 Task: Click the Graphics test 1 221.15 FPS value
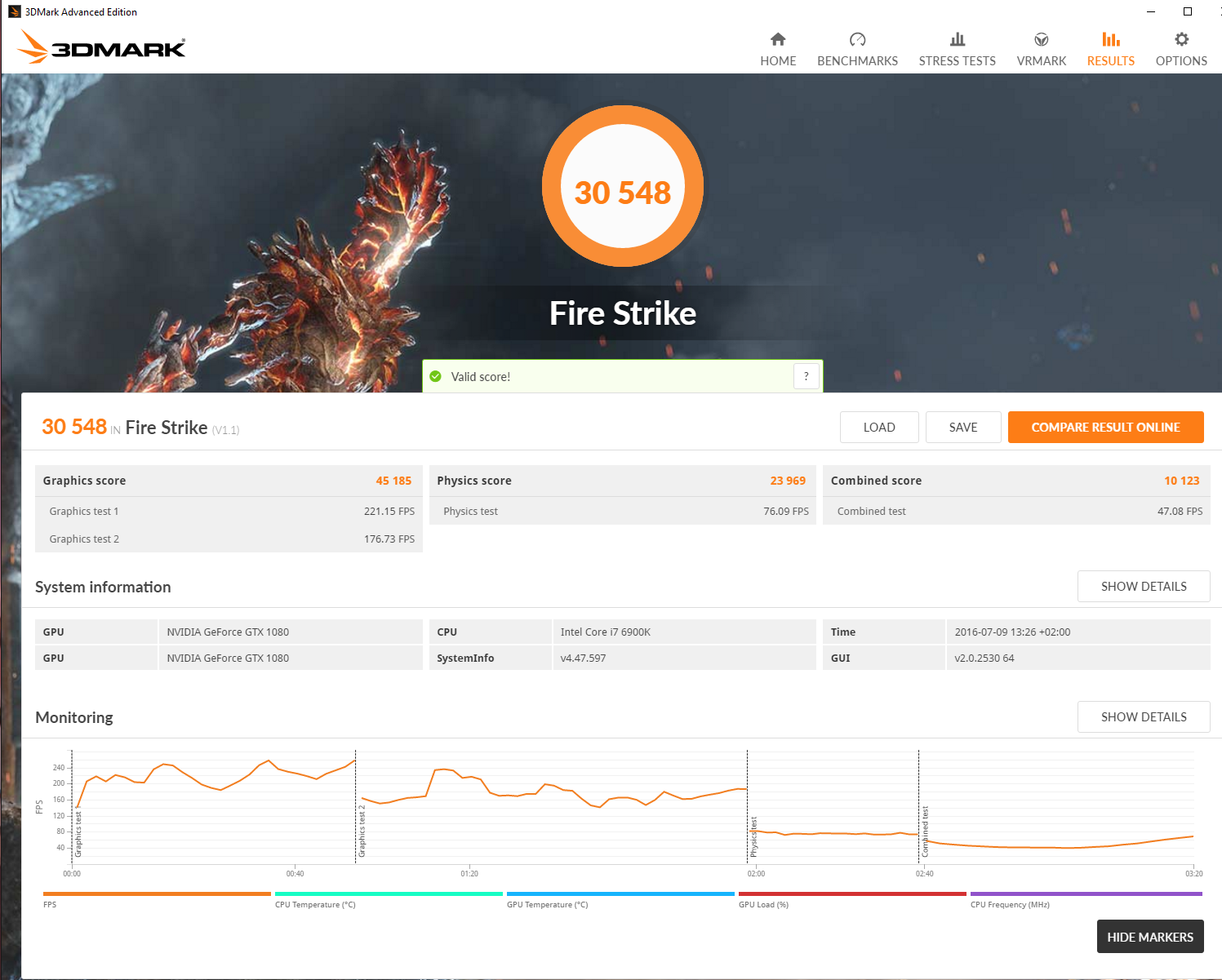[389, 512]
